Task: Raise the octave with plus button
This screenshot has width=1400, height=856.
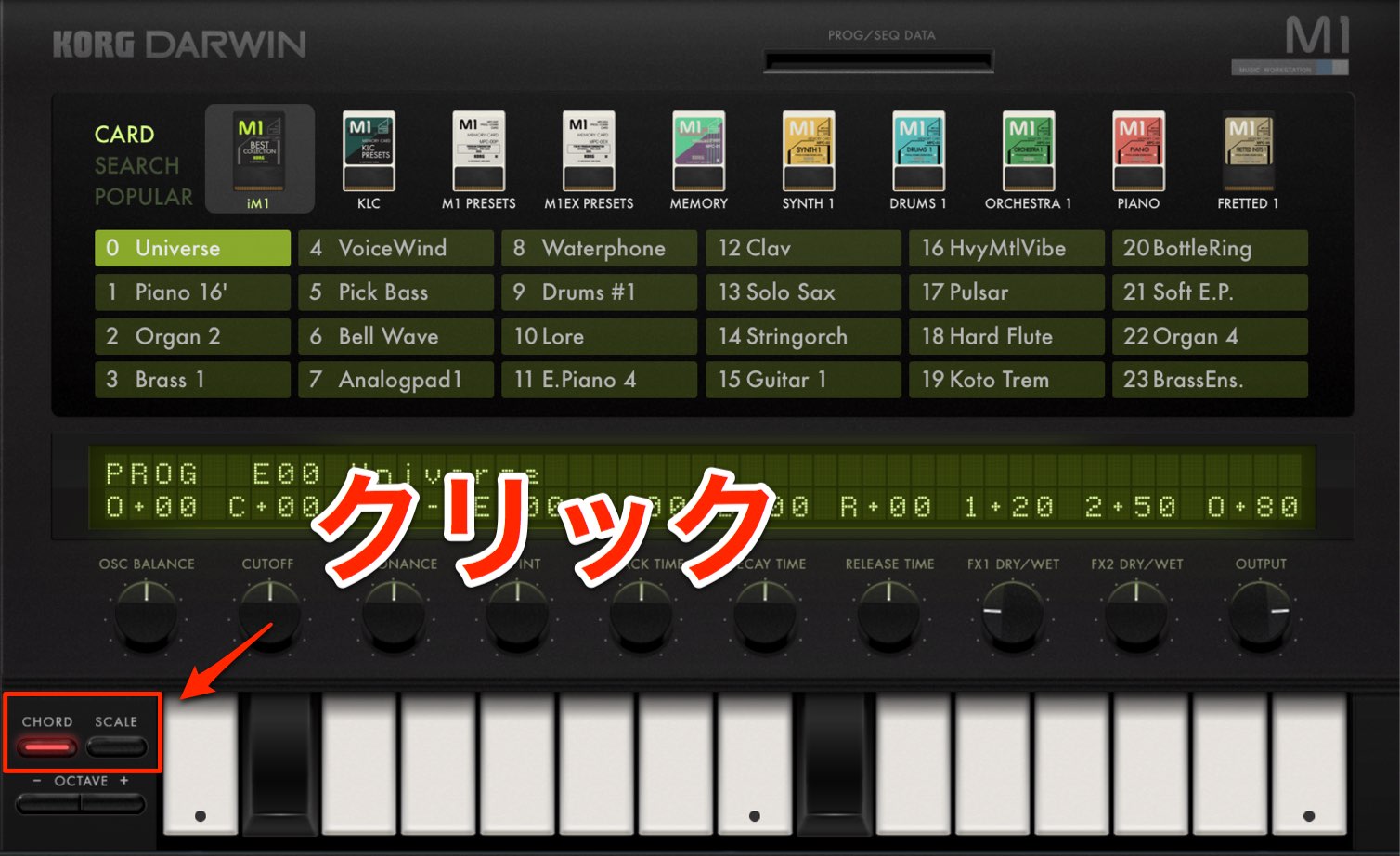Action: point(113,804)
